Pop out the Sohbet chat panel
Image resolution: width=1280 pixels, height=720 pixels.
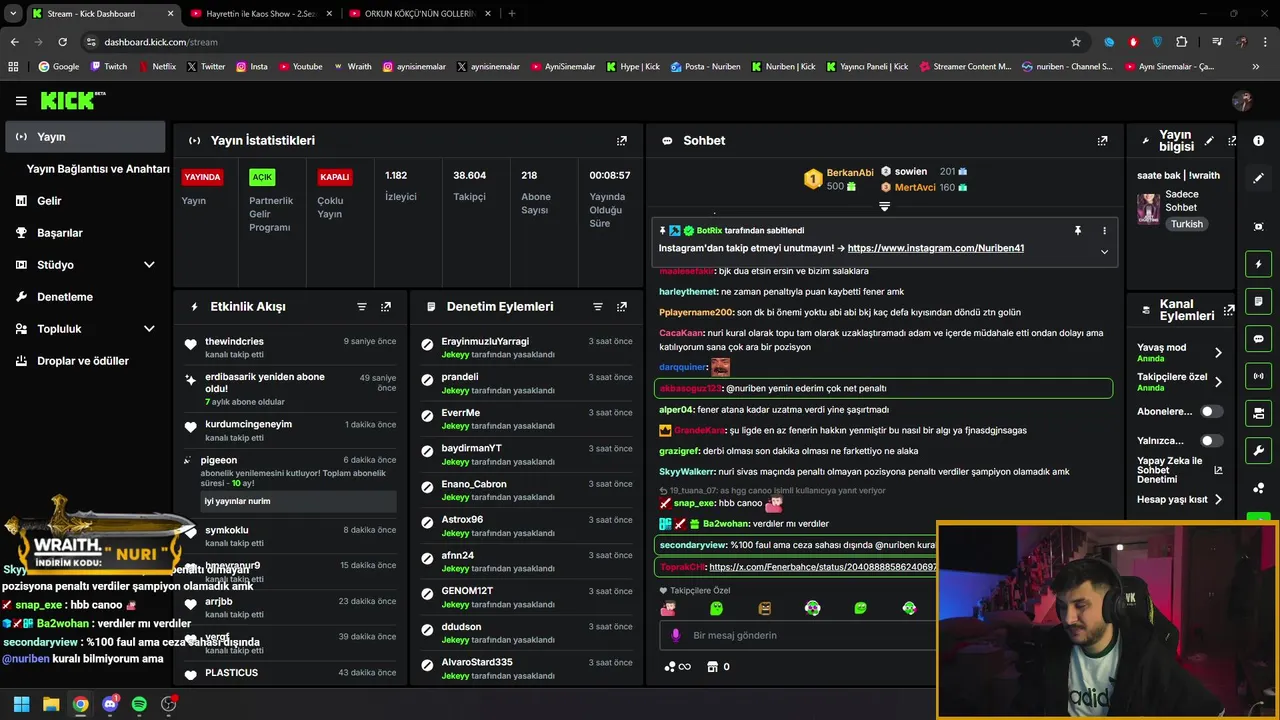[x=1102, y=141]
